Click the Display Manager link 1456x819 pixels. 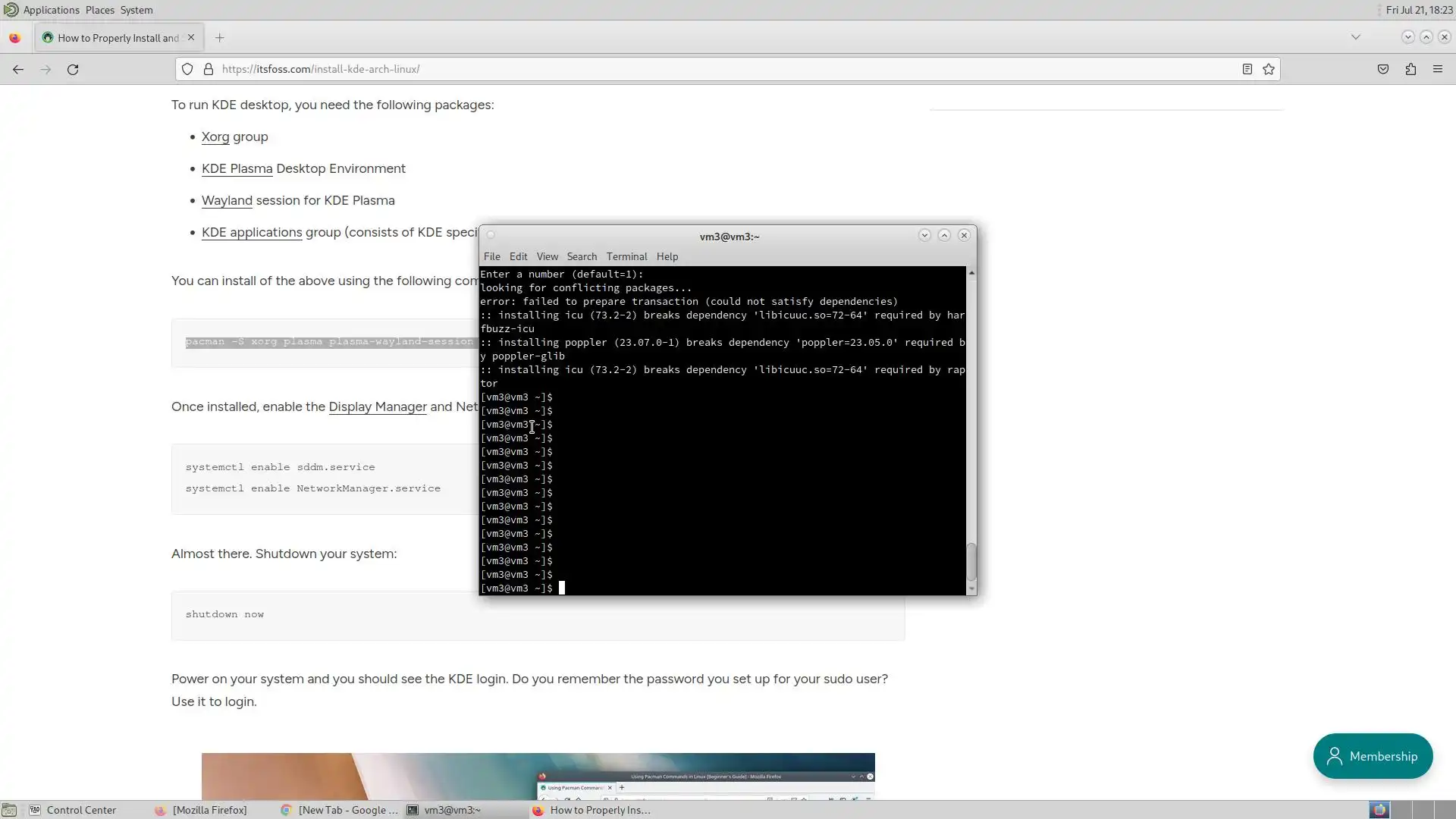[x=377, y=406]
